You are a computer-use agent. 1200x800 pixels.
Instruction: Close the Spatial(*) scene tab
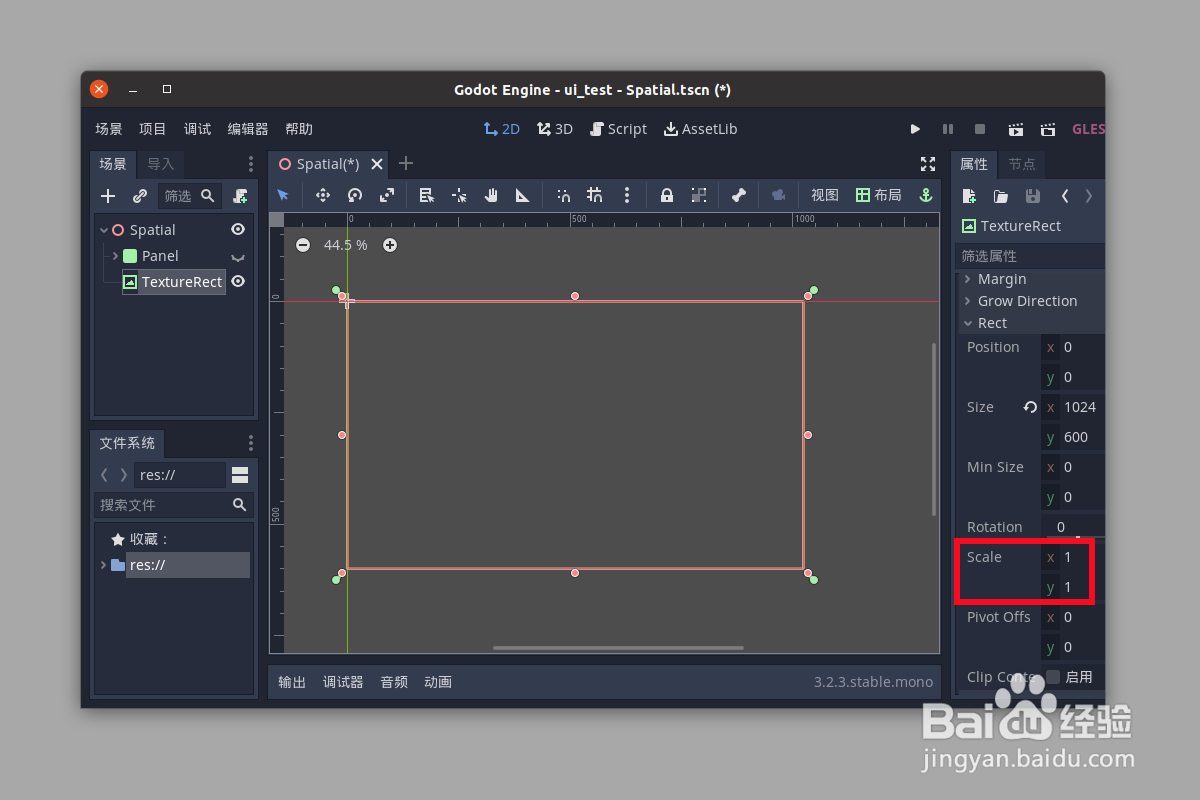point(378,164)
